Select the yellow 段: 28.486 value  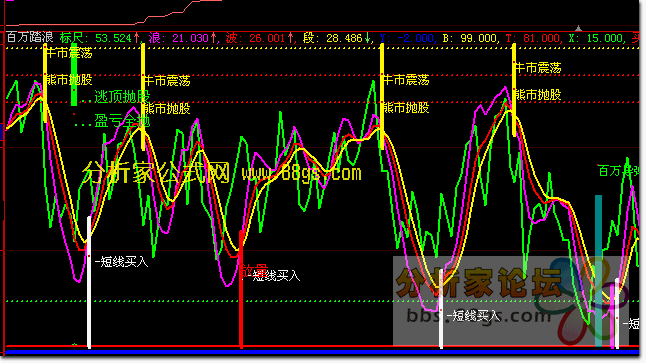point(336,38)
